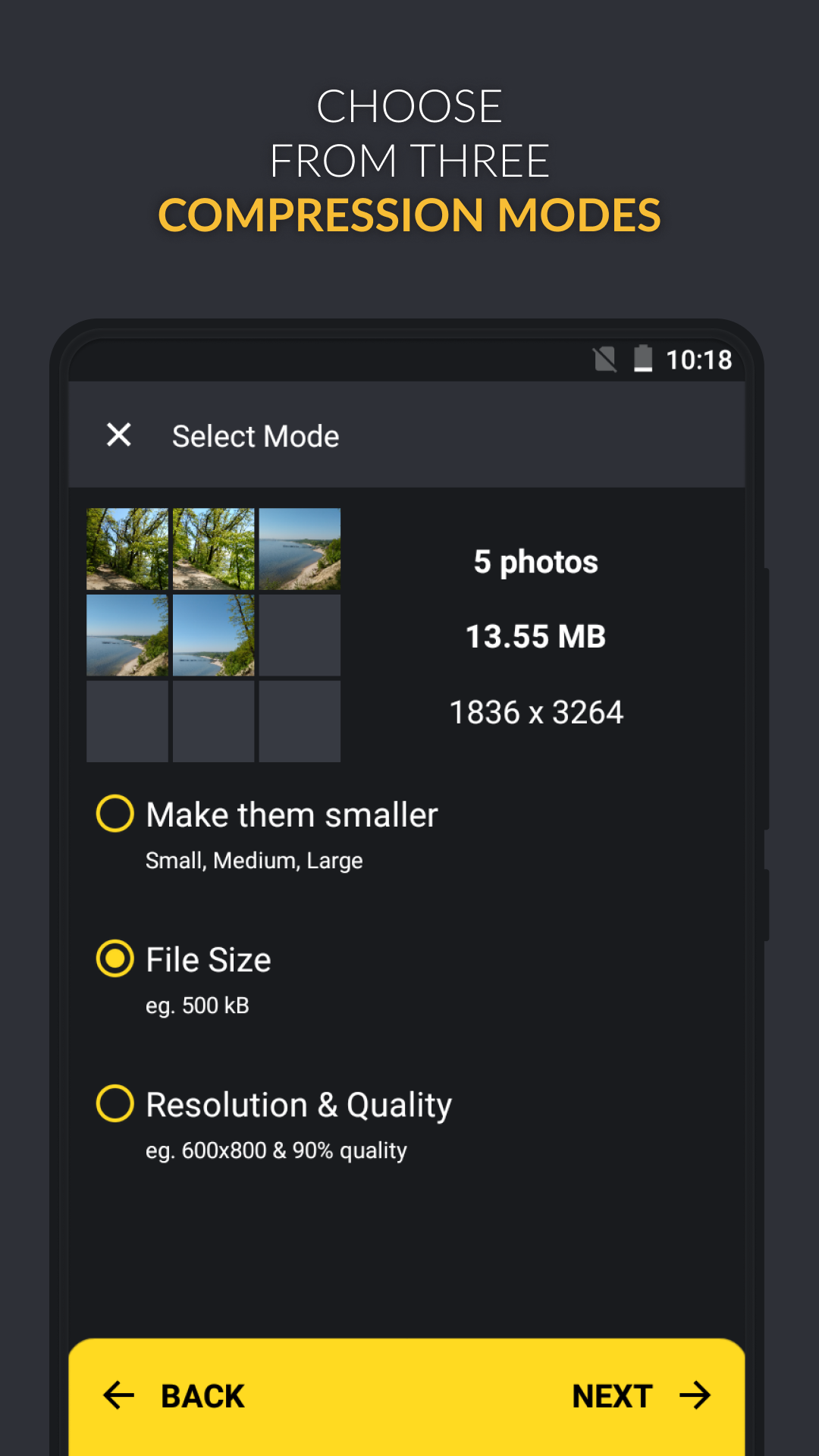Tap the 'eg. 600x800 & 90% quality' description
Image resolution: width=819 pixels, height=1456 pixels.
(276, 1150)
